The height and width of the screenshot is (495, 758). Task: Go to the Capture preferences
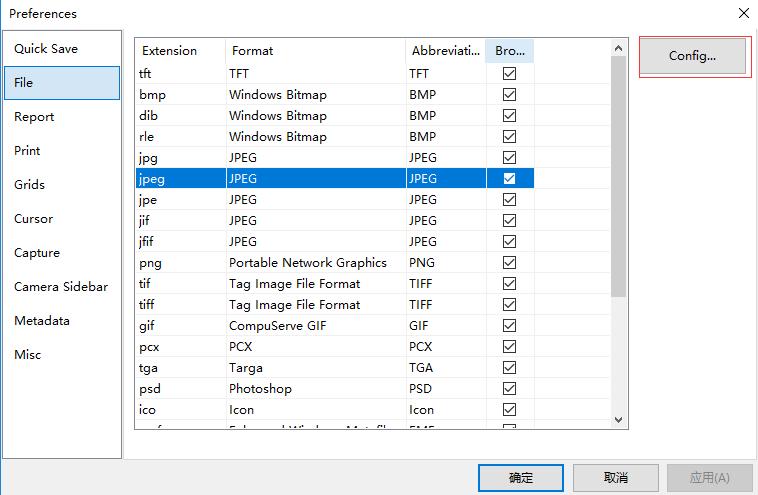click(x=37, y=253)
